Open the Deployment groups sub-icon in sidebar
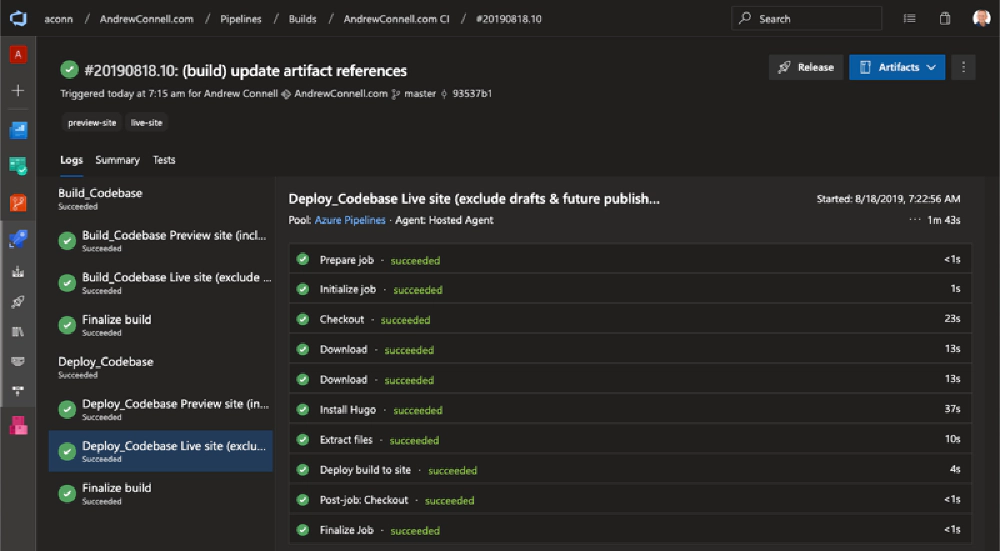 (x=18, y=391)
